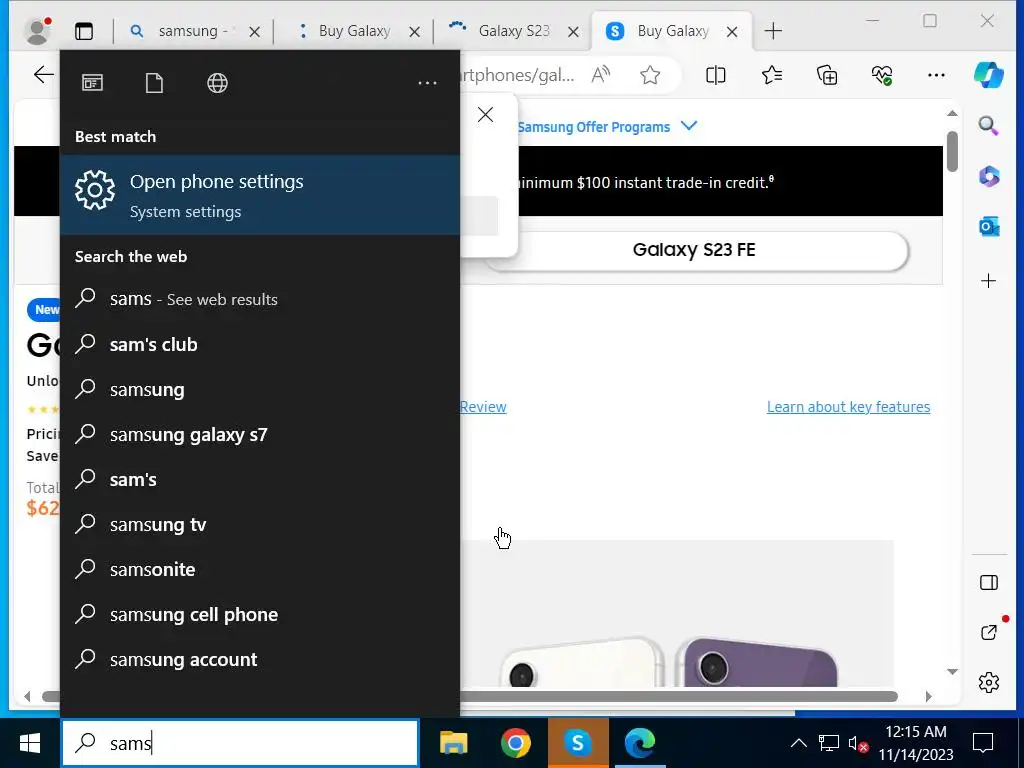Open a new browser tab
The height and width of the screenshot is (768, 1024).
pyautogui.click(x=773, y=31)
